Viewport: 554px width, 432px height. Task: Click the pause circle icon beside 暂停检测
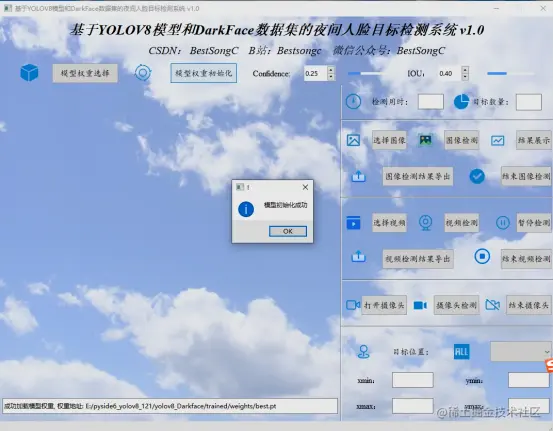(502, 223)
